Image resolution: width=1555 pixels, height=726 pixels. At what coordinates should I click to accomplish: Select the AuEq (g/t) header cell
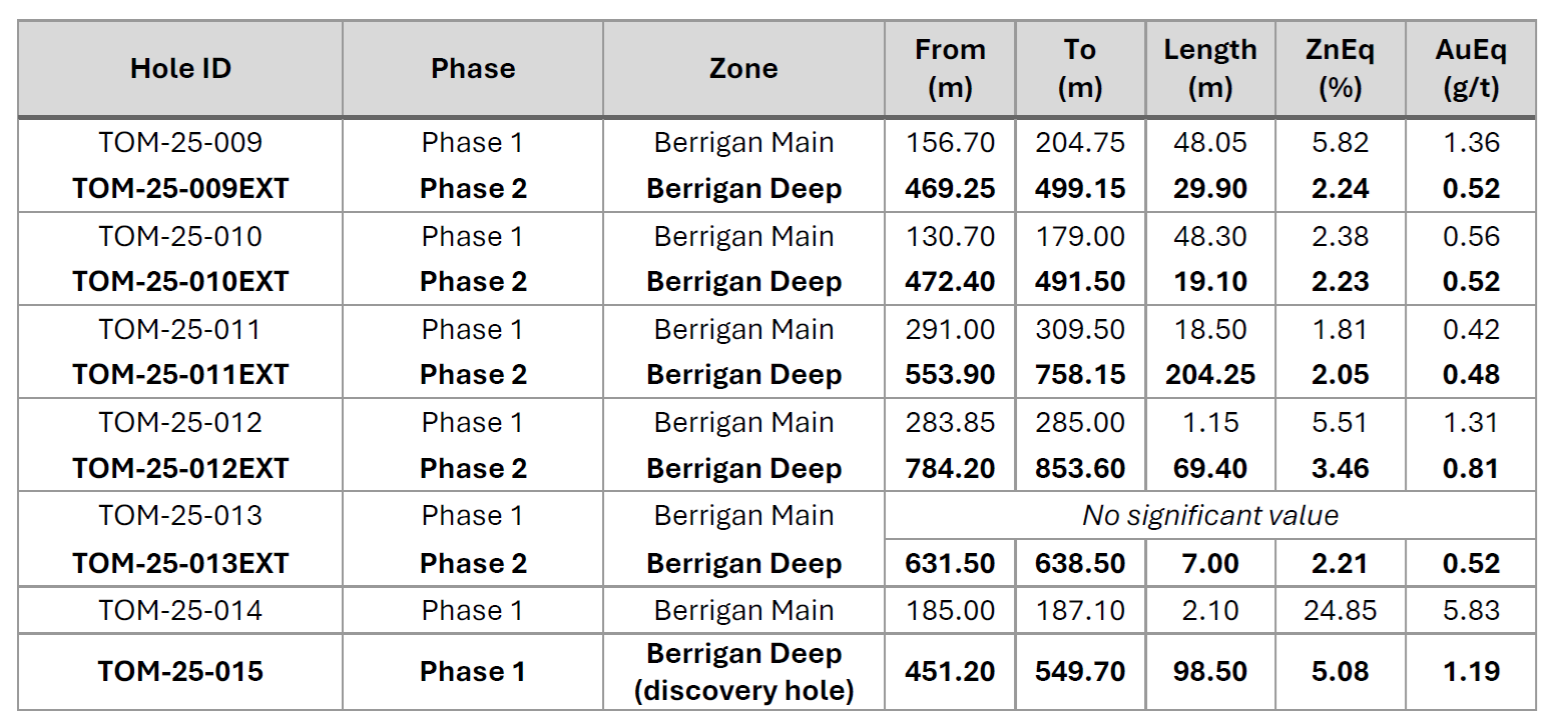tap(1471, 69)
